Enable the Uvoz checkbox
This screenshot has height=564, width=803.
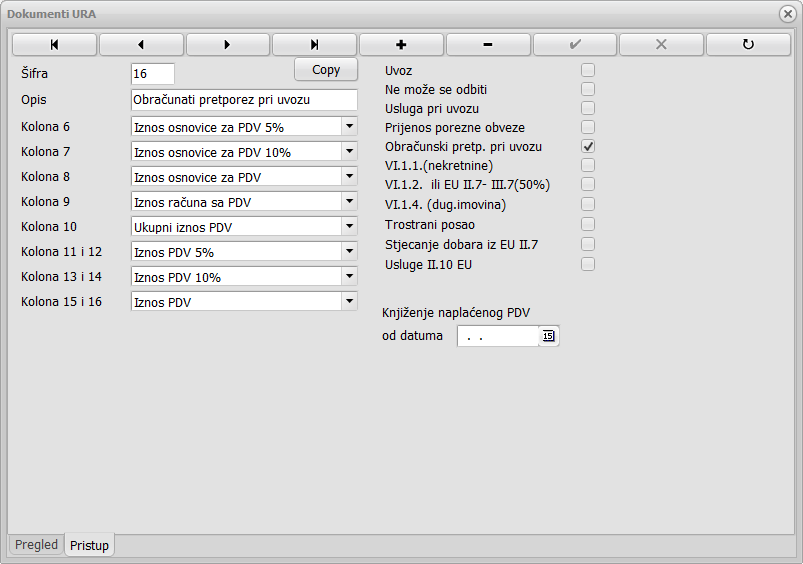588,70
